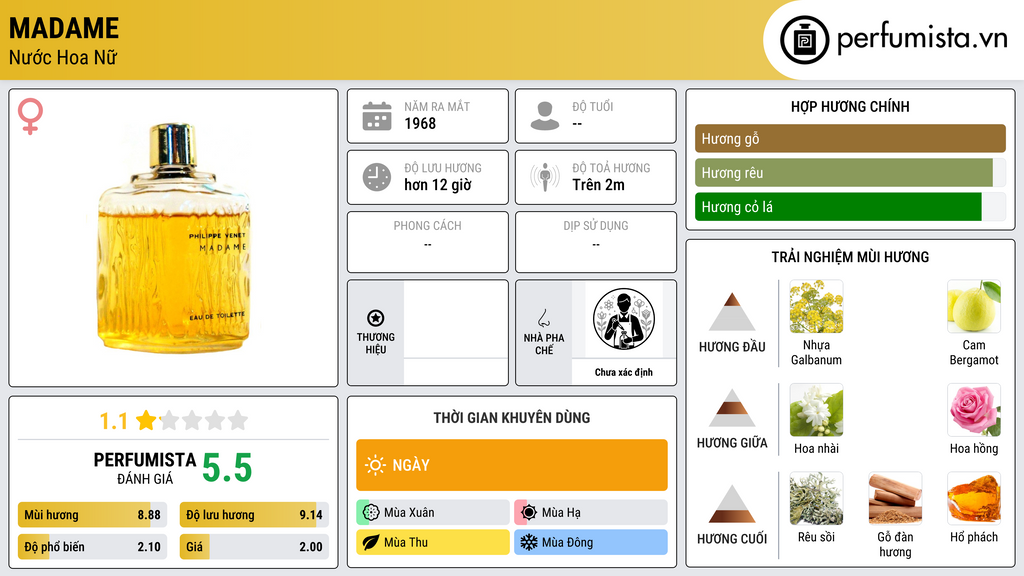Viewport: 1024px width, 576px height.
Task: Click the nose icon above Nhà pha chế
Action: pyautogui.click(x=543, y=318)
